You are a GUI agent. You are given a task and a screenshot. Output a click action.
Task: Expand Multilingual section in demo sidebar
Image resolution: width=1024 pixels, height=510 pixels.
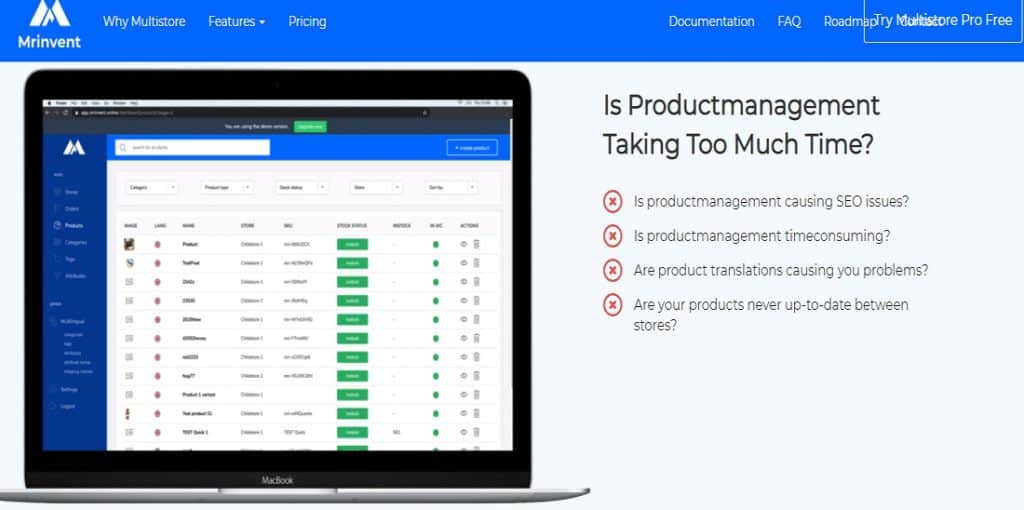69,321
